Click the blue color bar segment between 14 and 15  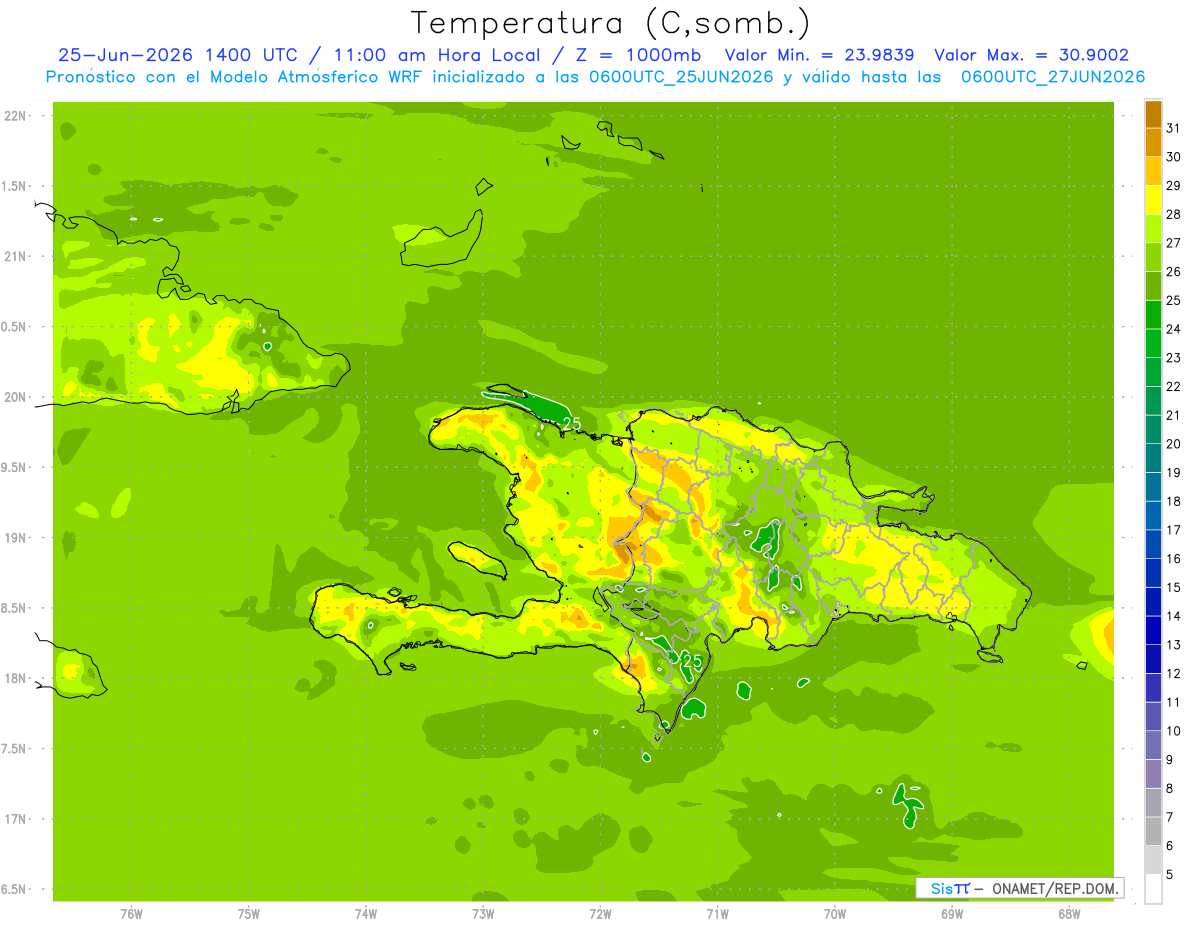(x=1153, y=602)
